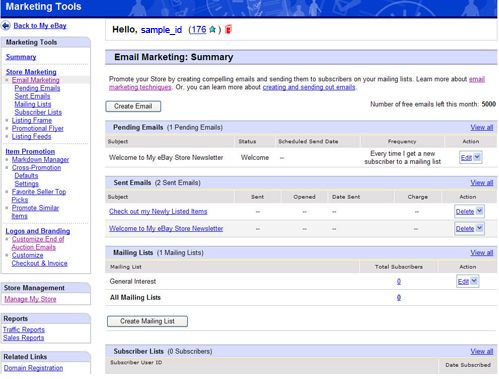
Task: Open the Delete dropdown arrow for the Welcome sent email
Action: click(479, 228)
